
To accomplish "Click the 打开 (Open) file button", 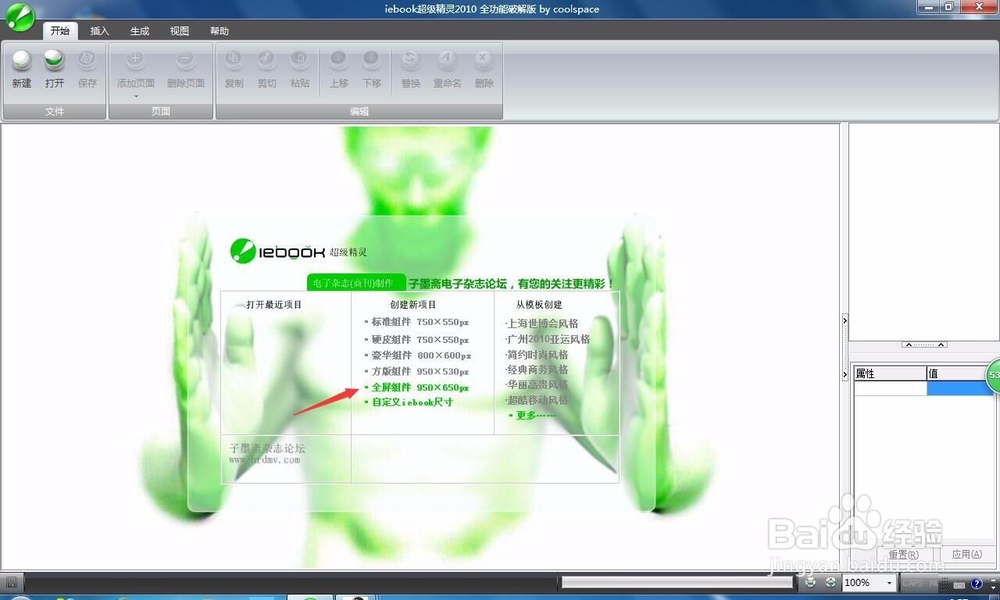I will [x=54, y=70].
